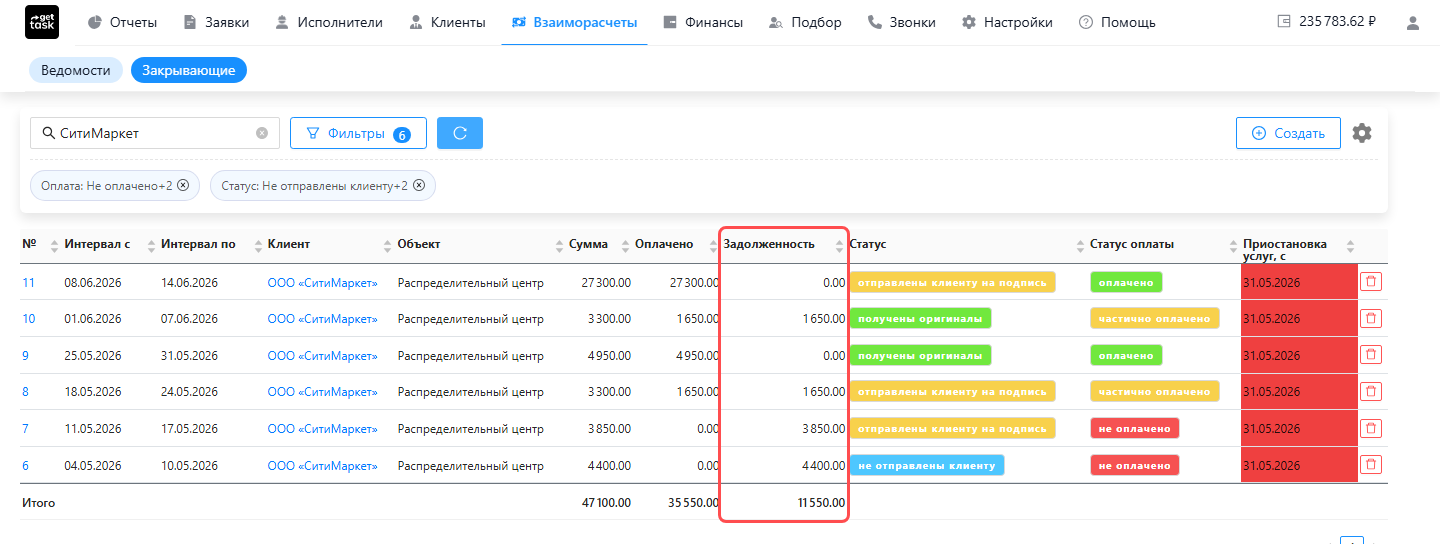1440x544 pixels.
Task: Remove the Оплата: Не оплачено+2 filter
Action: (x=183, y=186)
